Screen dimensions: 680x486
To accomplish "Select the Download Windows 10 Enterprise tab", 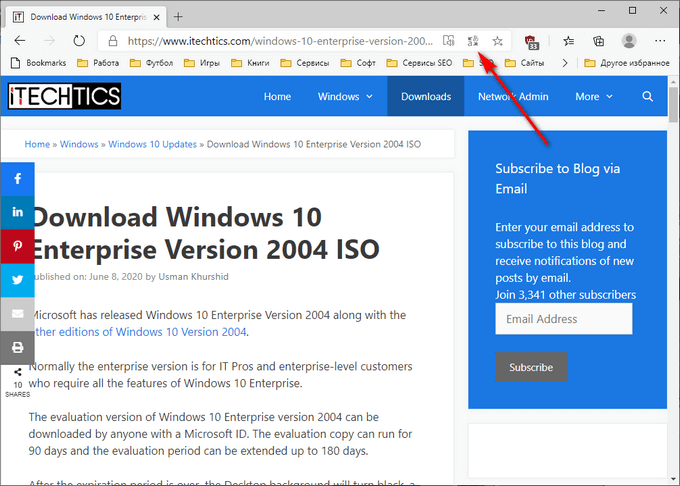I will 87,17.
